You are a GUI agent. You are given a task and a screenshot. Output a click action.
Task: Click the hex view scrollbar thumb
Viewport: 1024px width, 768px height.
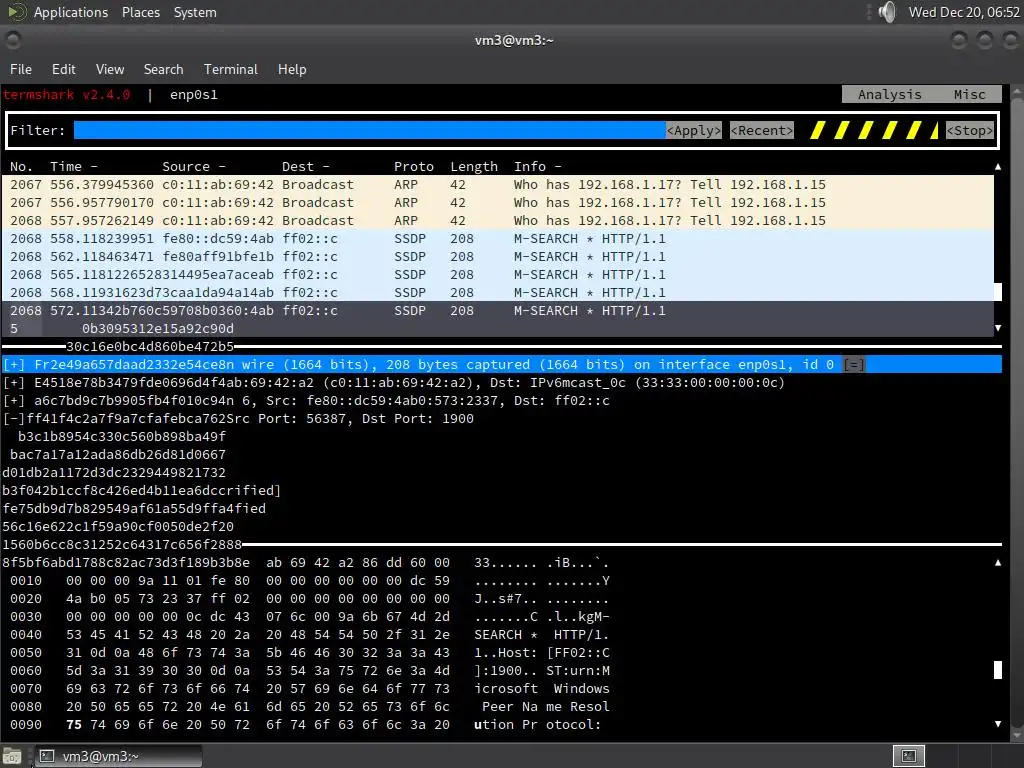[x=998, y=670]
